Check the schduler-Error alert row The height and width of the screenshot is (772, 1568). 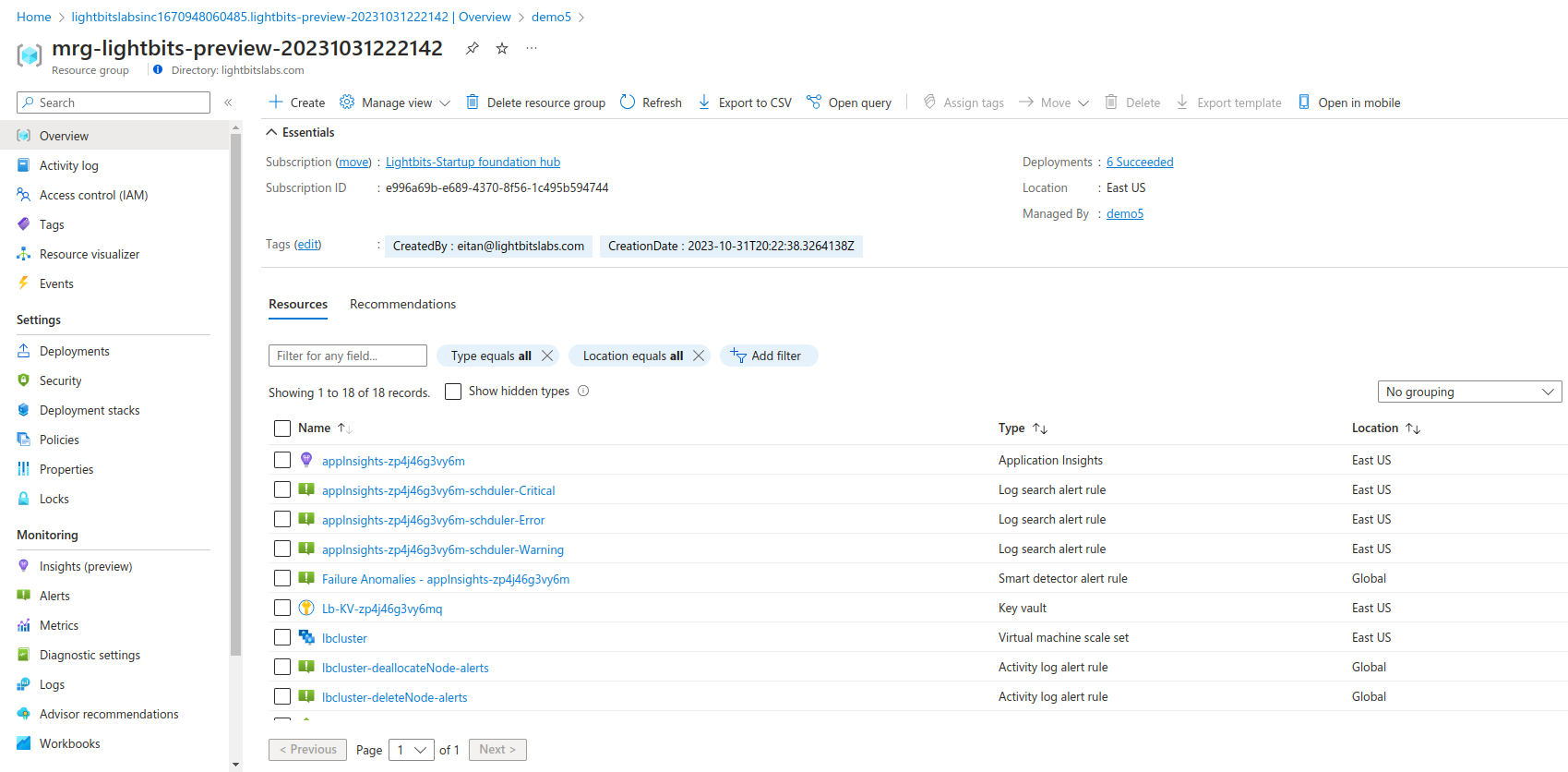tap(282, 519)
